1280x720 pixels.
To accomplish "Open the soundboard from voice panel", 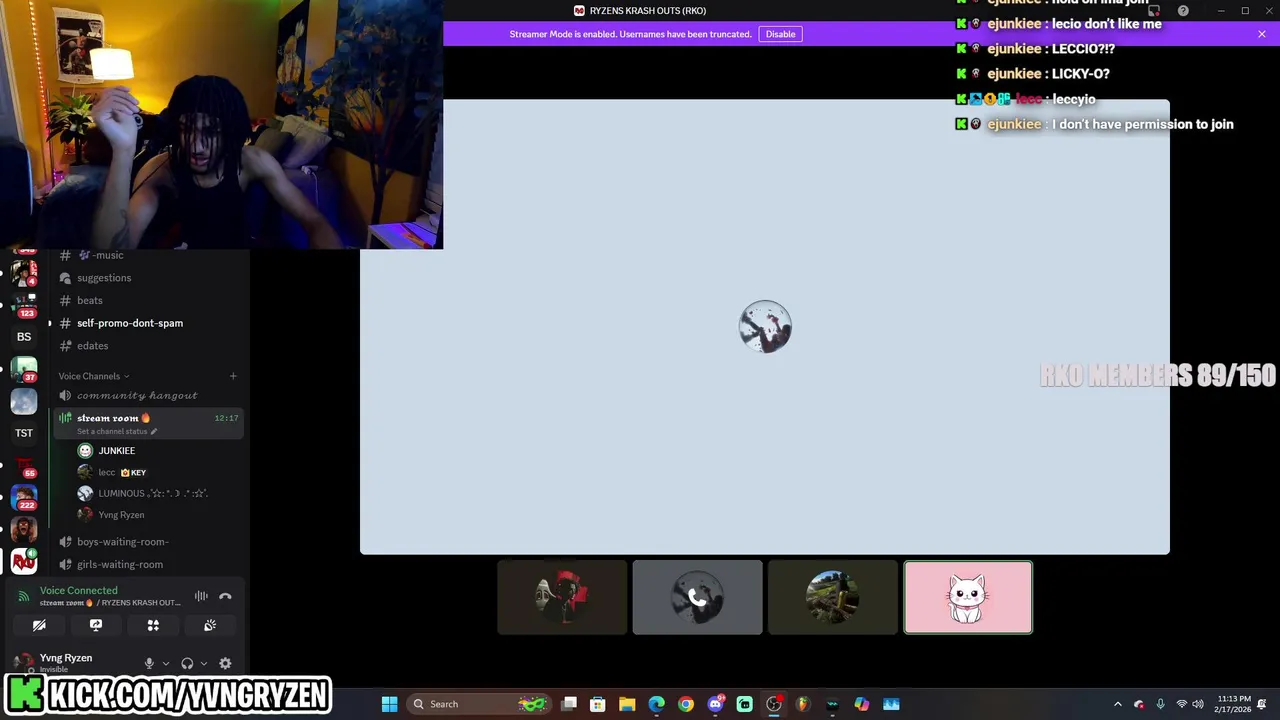I will 210,625.
